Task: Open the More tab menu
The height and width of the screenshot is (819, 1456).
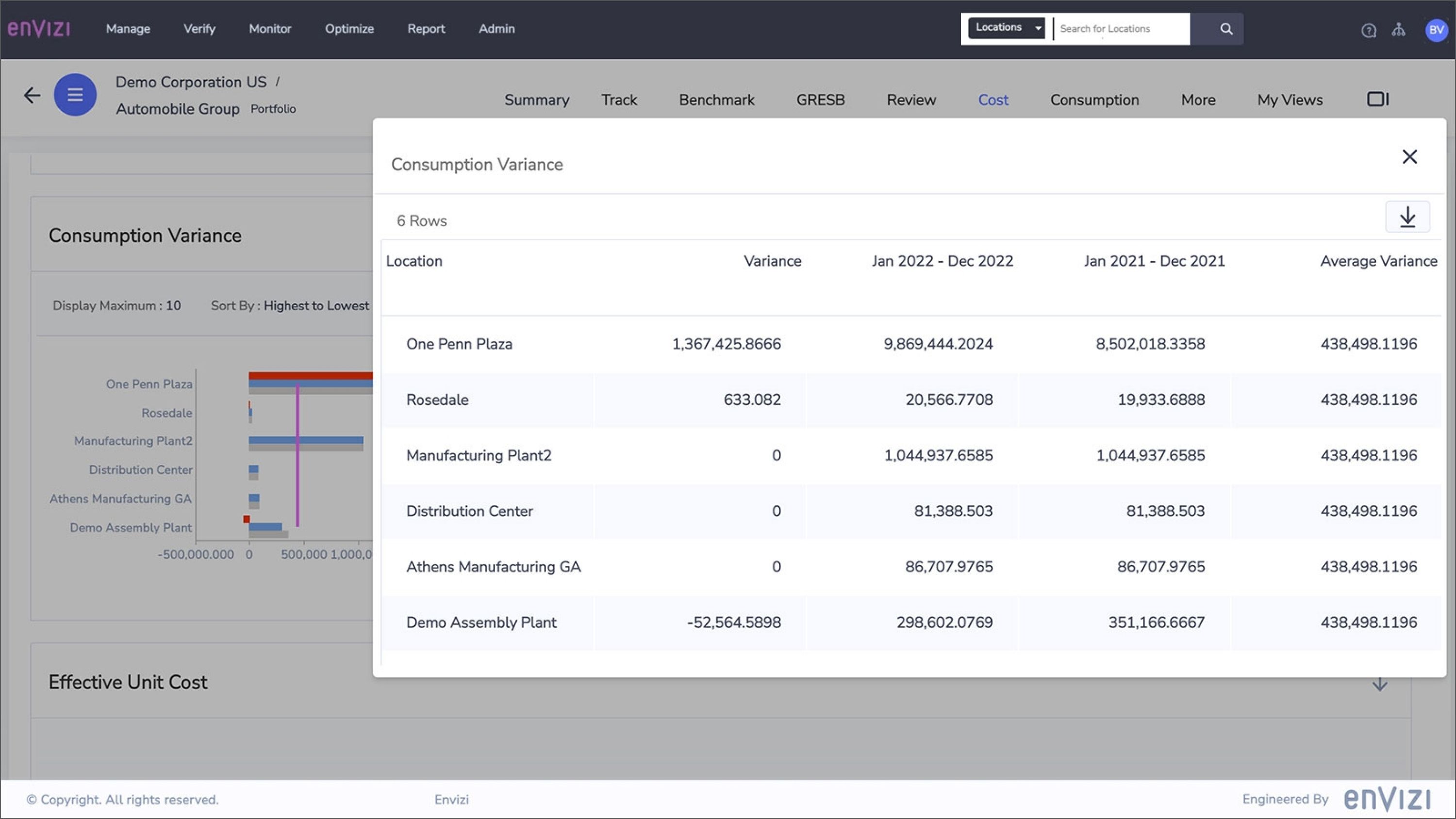Action: tap(1198, 100)
